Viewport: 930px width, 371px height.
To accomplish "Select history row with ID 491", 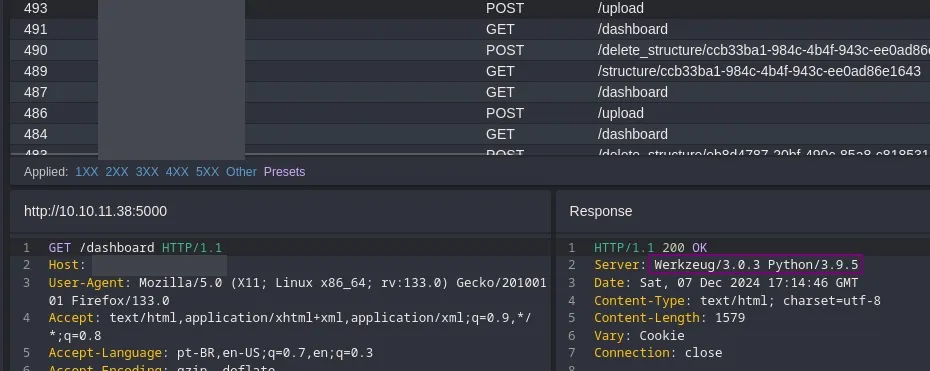I will point(470,29).
